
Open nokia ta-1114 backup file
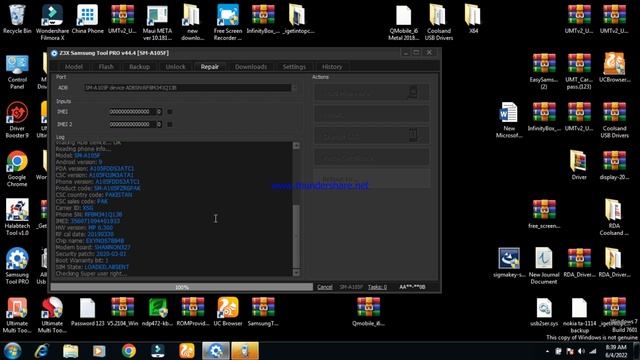coord(579,315)
